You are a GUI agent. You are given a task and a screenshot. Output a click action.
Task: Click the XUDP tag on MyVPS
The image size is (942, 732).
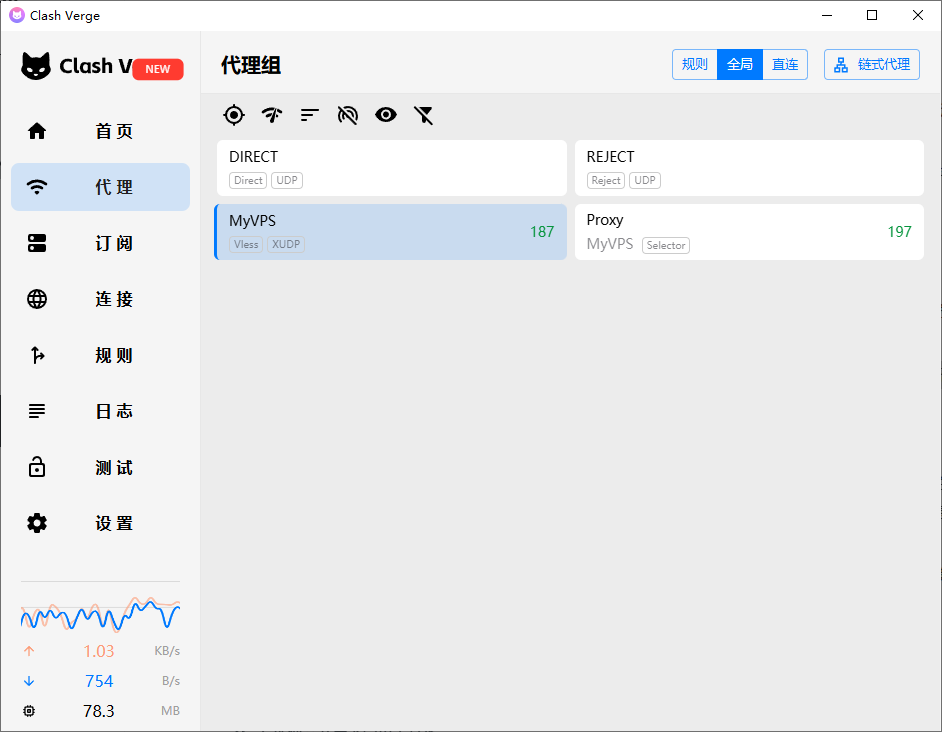(286, 245)
